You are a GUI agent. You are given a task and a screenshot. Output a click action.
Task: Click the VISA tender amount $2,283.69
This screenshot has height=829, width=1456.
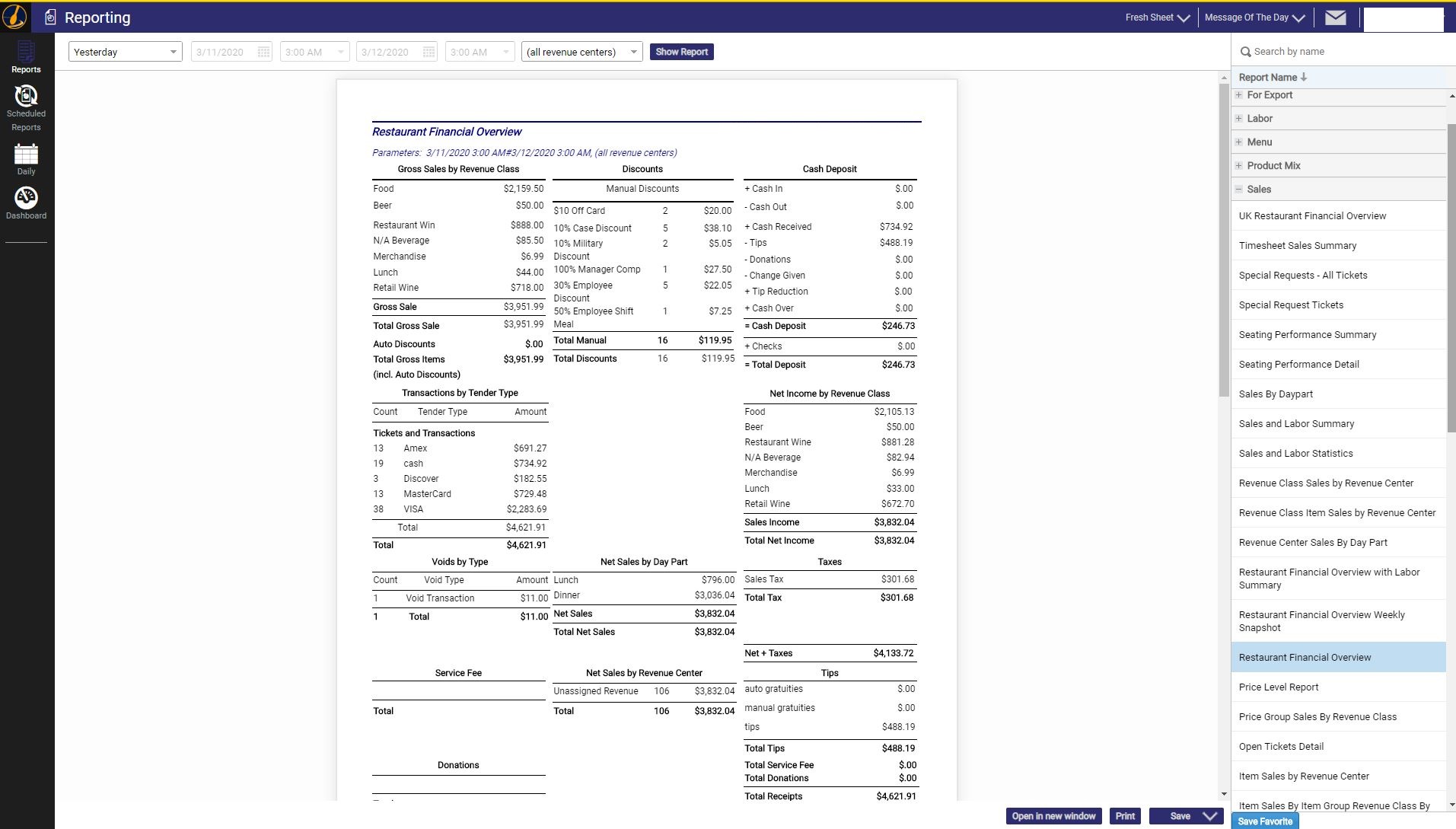527,509
